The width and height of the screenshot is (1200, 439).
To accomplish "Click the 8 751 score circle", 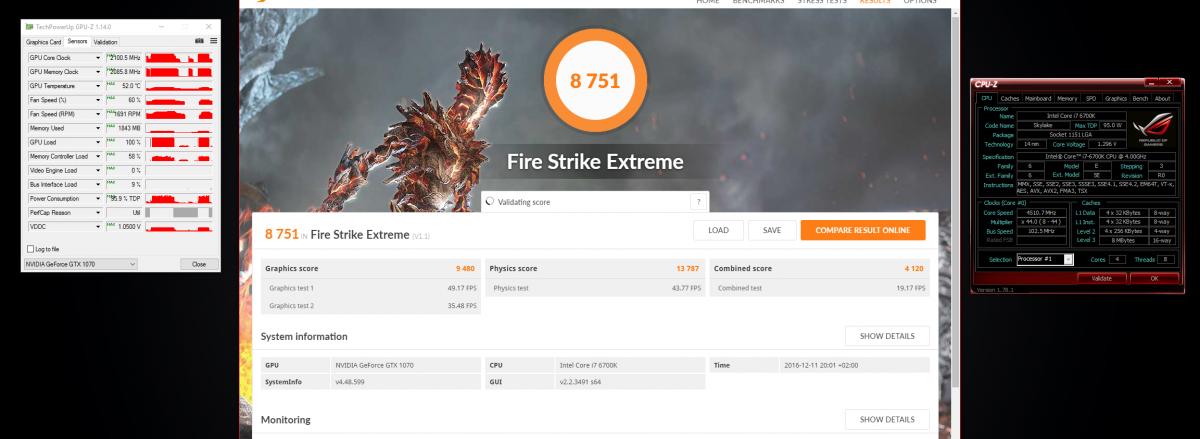I will [x=595, y=82].
